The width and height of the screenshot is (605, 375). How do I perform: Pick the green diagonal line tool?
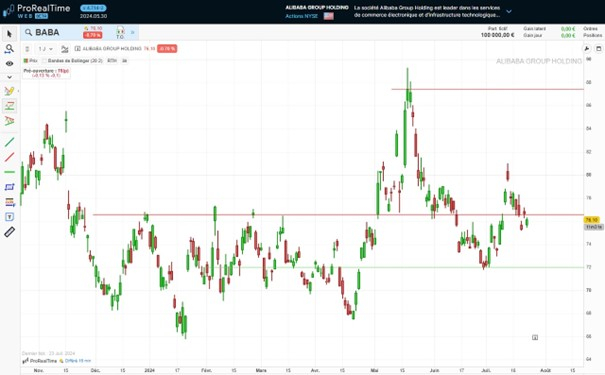9,142
